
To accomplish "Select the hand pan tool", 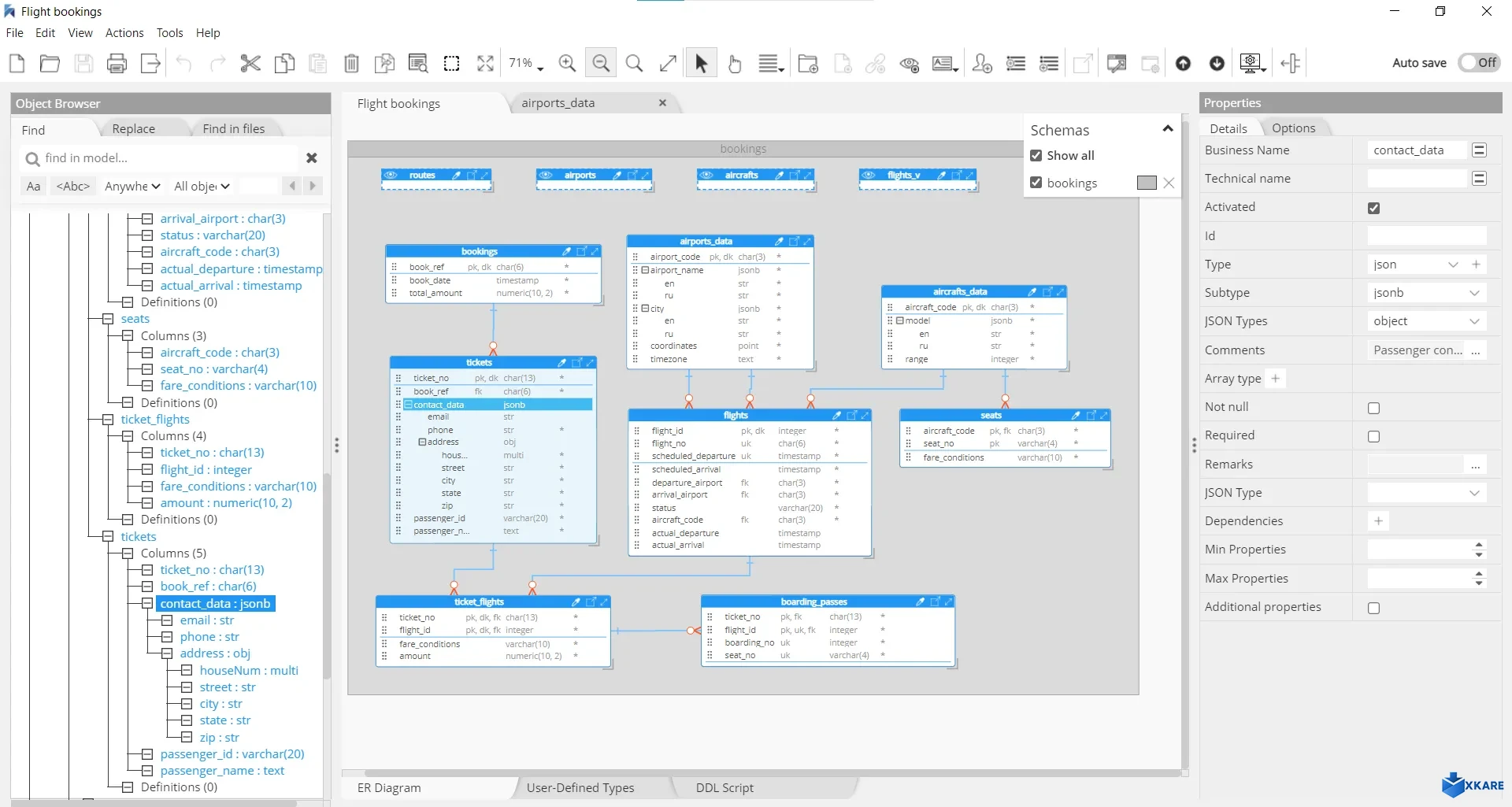I will [x=735, y=64].
